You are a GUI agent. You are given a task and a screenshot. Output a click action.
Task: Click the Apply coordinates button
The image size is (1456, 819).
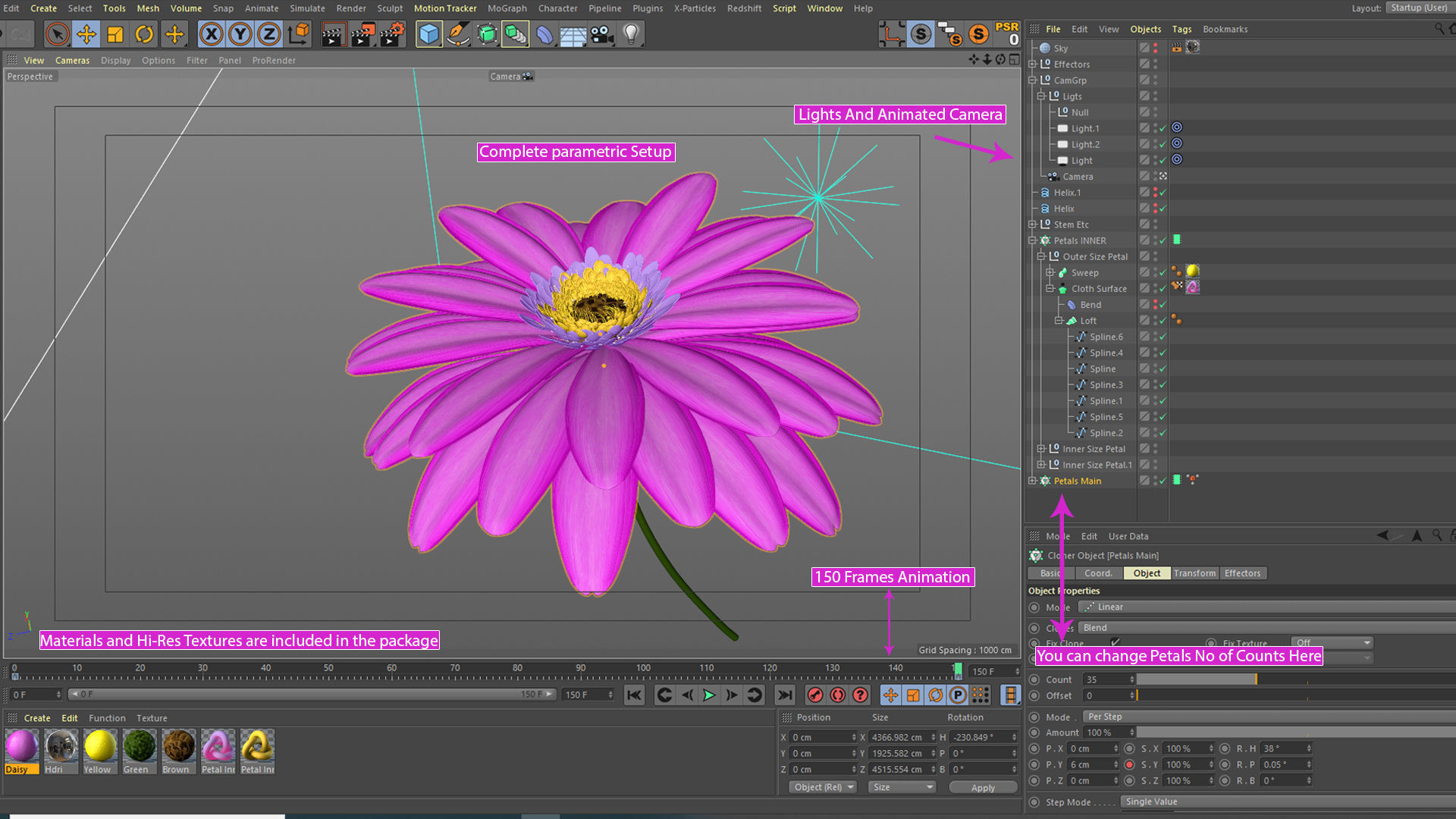pos(983,788)
